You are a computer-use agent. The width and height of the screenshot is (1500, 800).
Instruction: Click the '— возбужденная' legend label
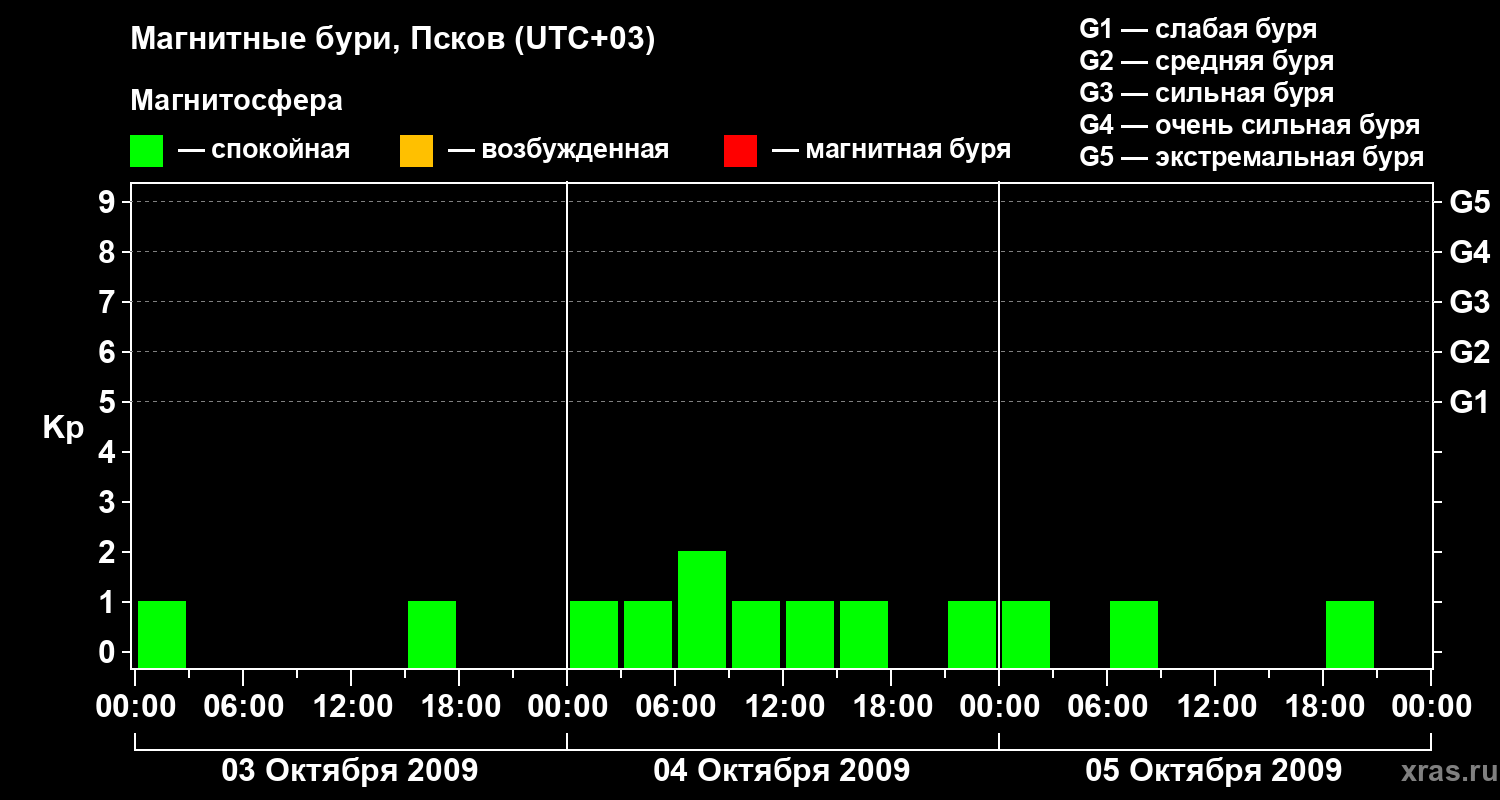click(559, 150)
